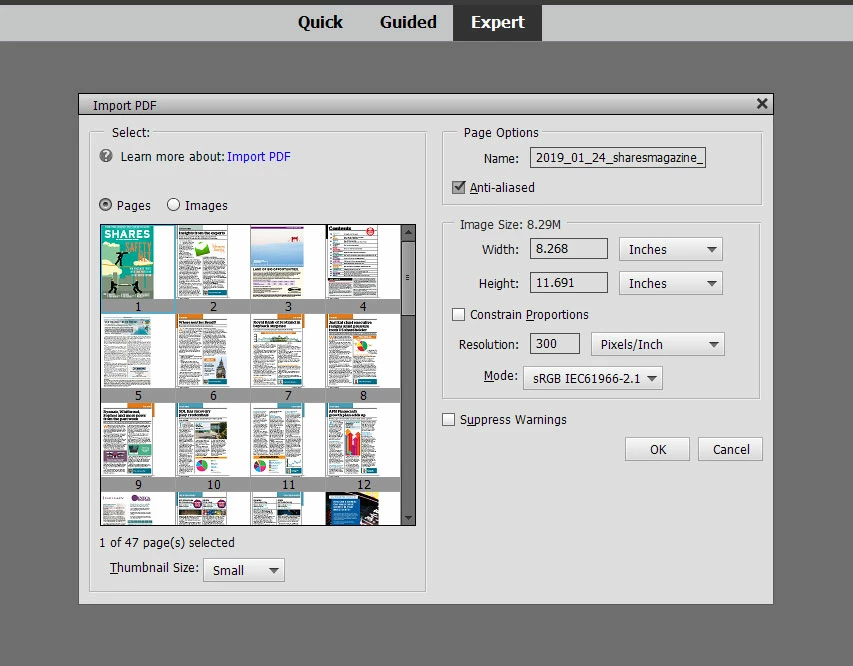
Task: Click the '1 of 47 page(s) selected' text
Action: [167, 542]
